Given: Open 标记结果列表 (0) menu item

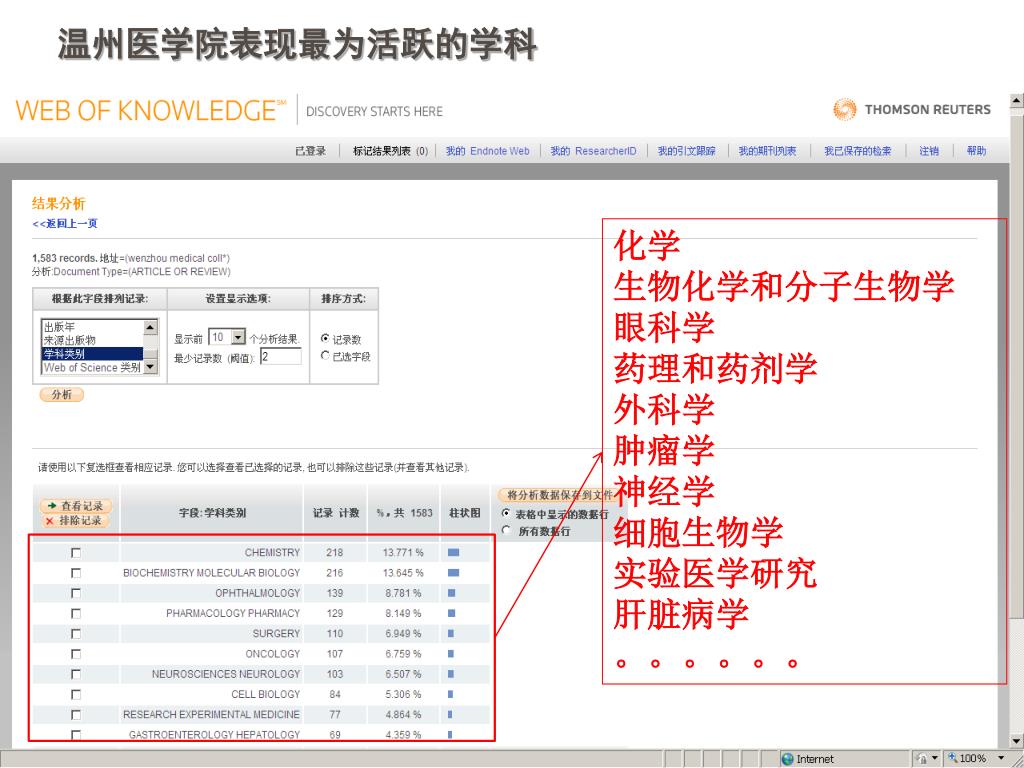Looking at the screenshot, I should (391, 151).
